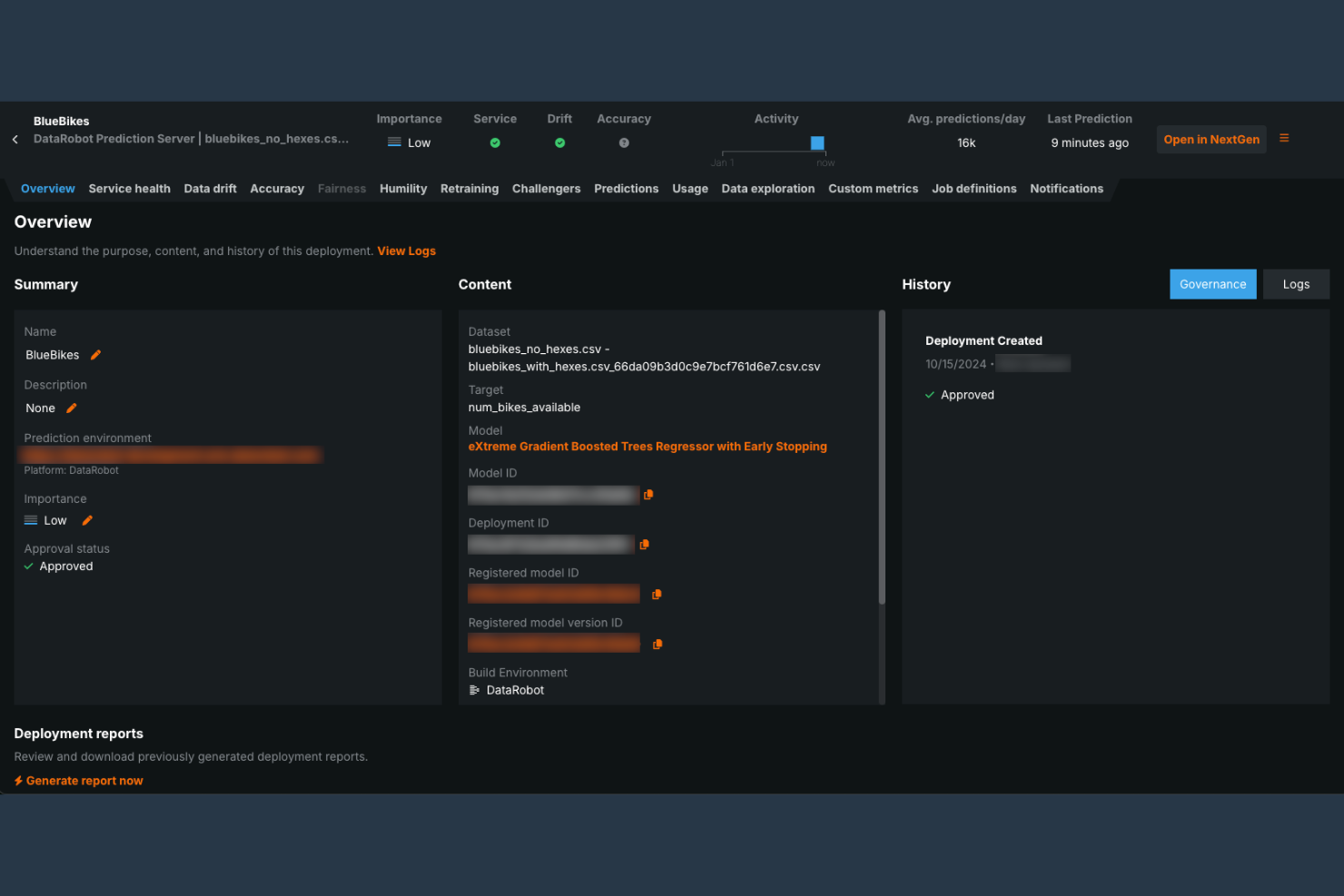Copy the Registered model ID
This screenshot has width=1344, height=896.
(x=657, y=595)
